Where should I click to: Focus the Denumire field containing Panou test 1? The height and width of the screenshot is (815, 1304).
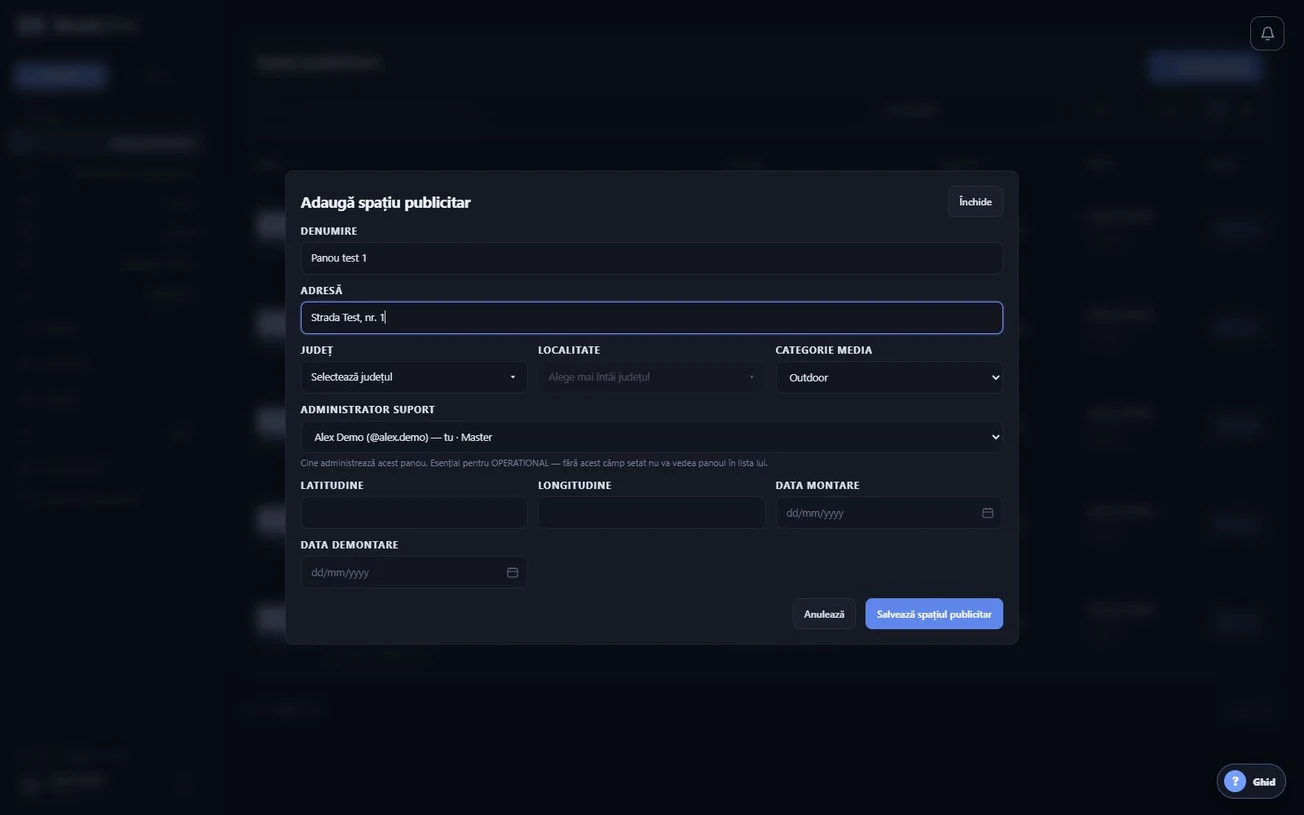pos(652,258)
